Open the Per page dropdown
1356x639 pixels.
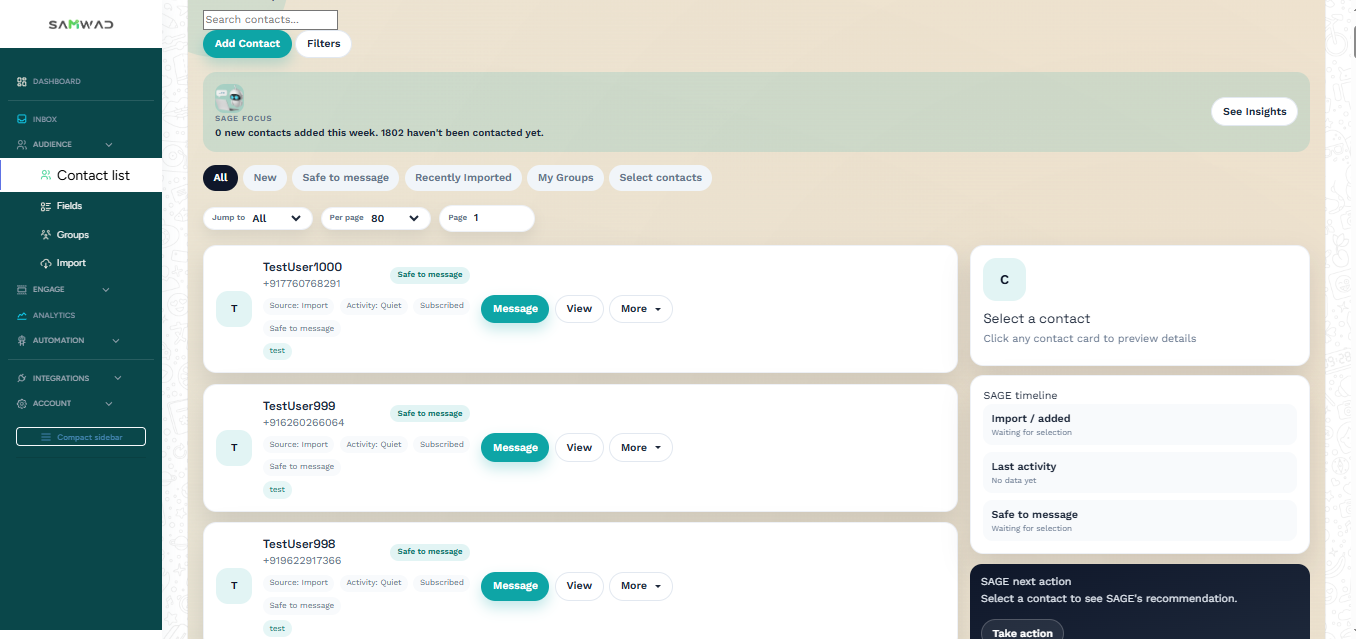376,218
